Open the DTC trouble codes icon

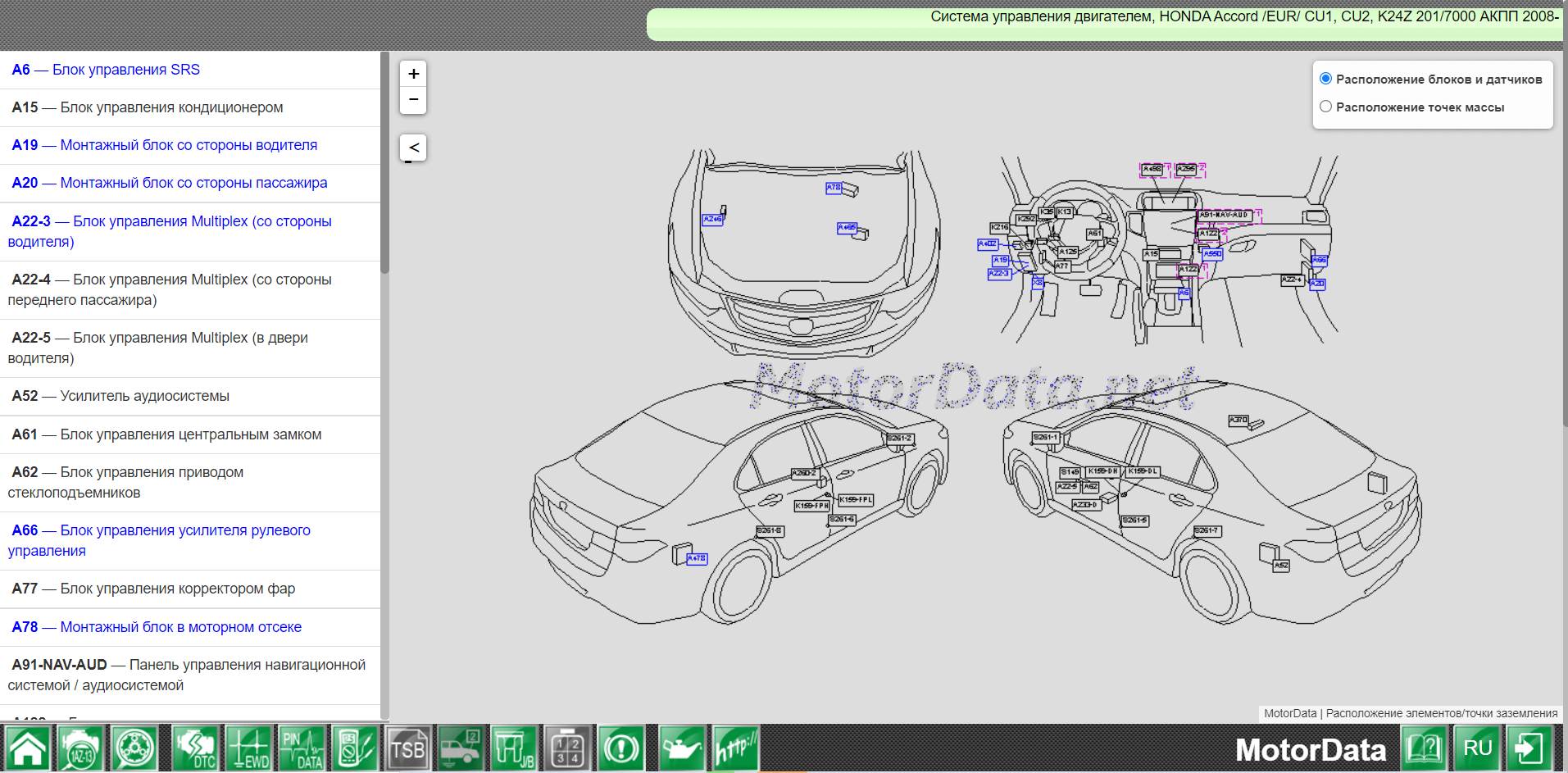[x=195, y=748]
